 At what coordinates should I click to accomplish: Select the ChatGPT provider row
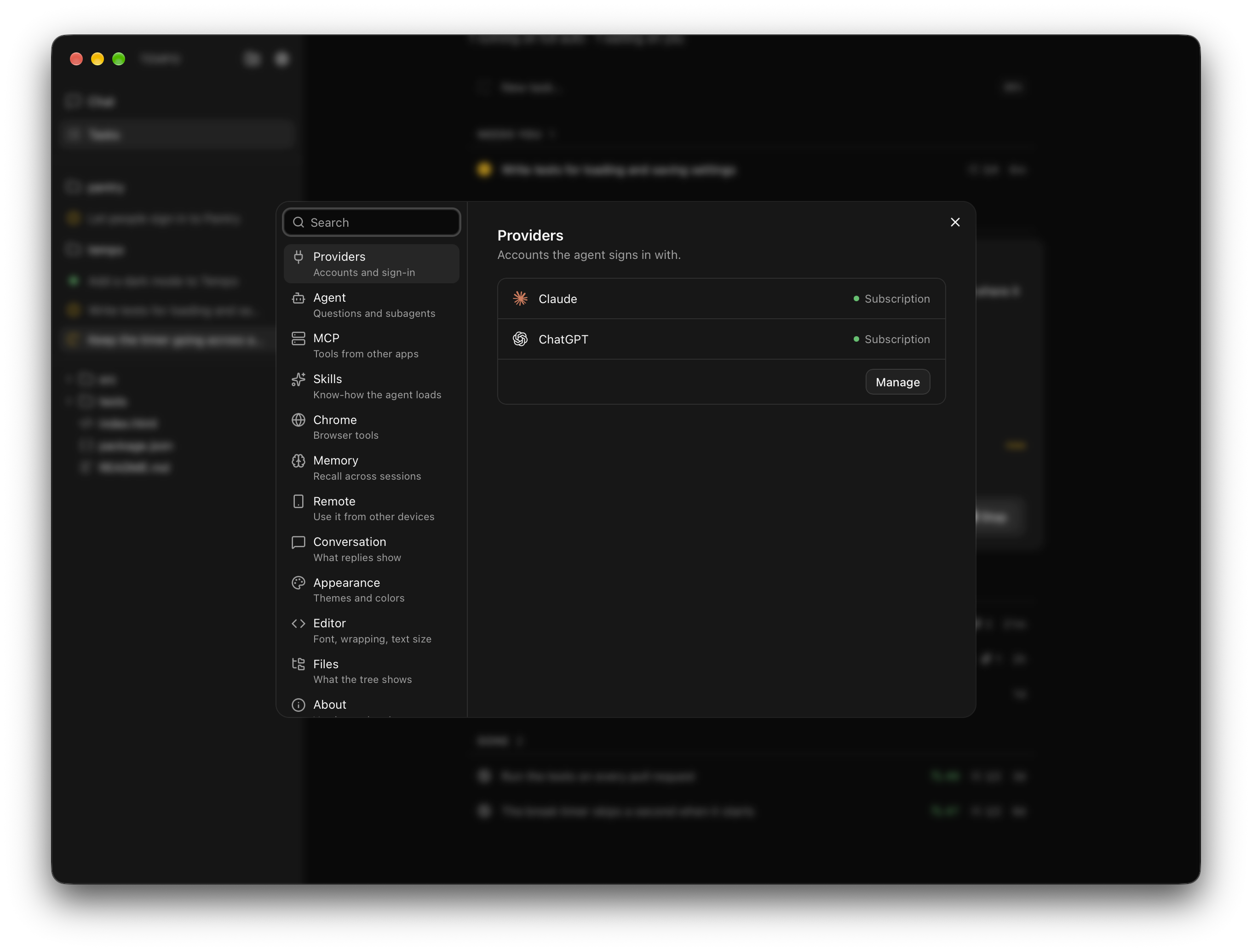(721, 339)
